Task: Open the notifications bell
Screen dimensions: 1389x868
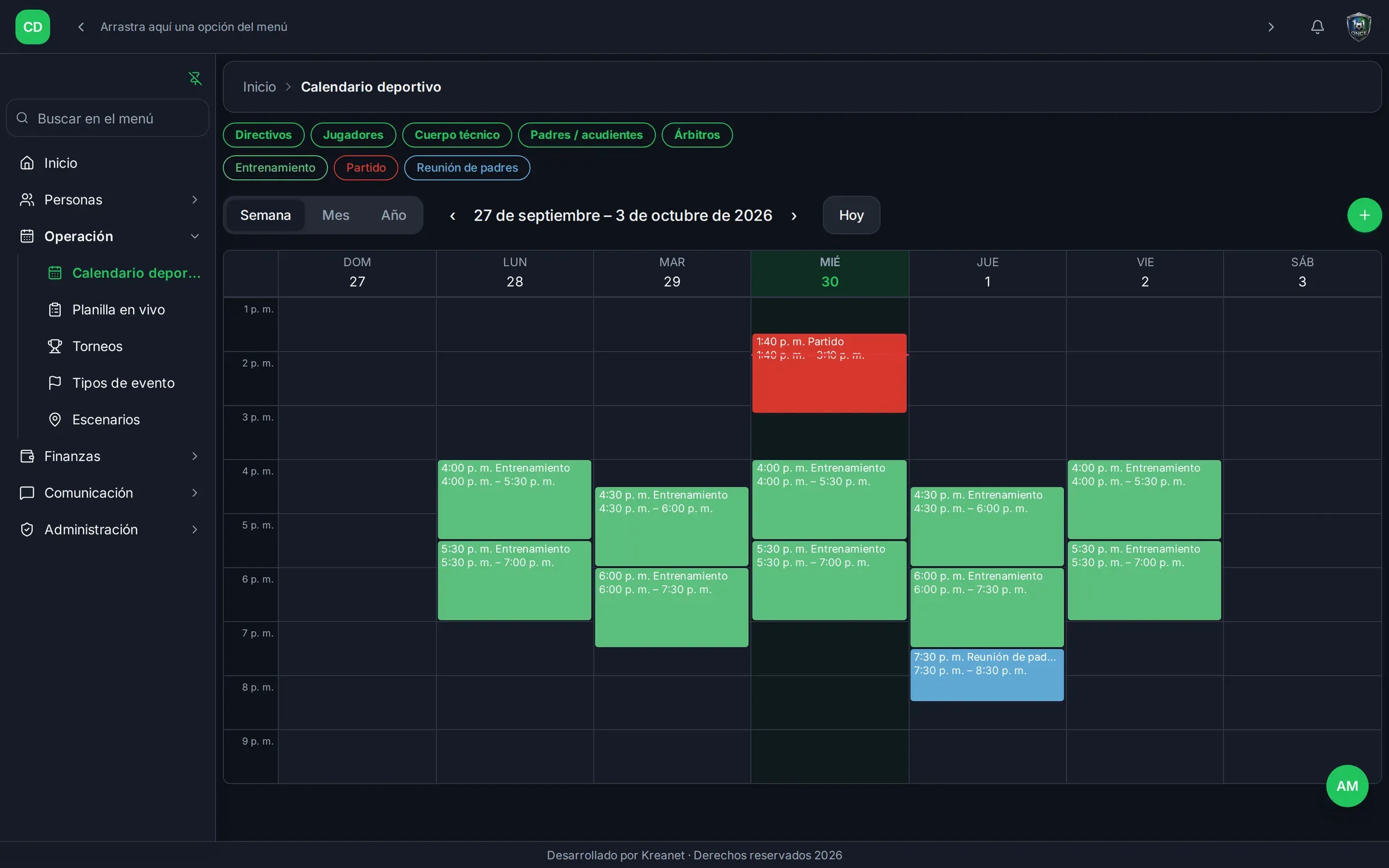Action: [x=1317, y=27]
